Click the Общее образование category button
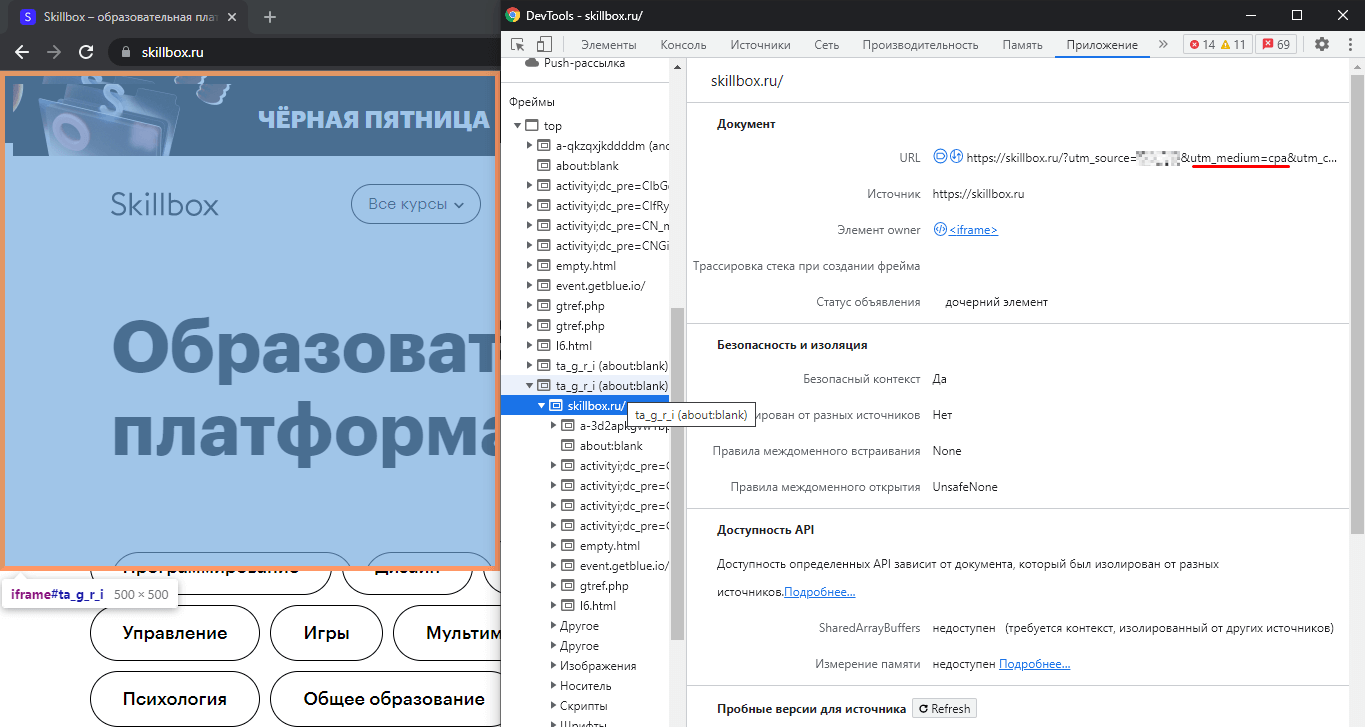The image size is (1365, 727). [x=385, y=699]
